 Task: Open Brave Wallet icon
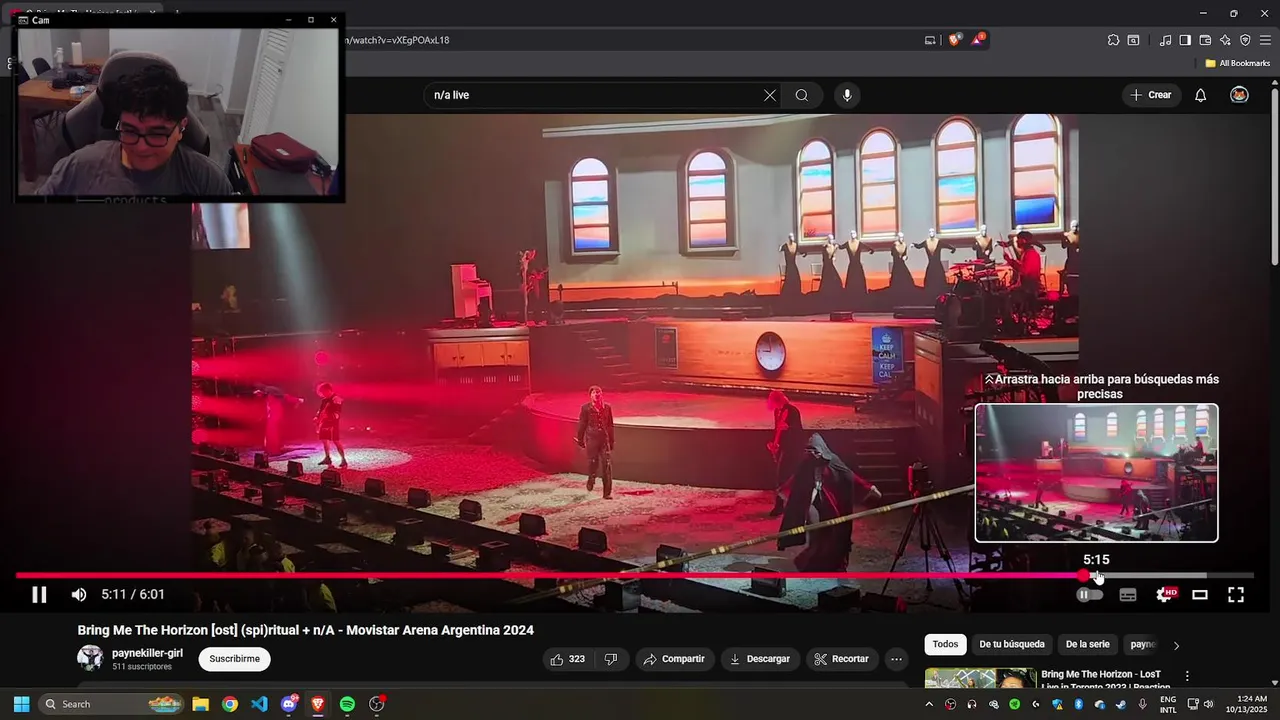(1205, 40)
